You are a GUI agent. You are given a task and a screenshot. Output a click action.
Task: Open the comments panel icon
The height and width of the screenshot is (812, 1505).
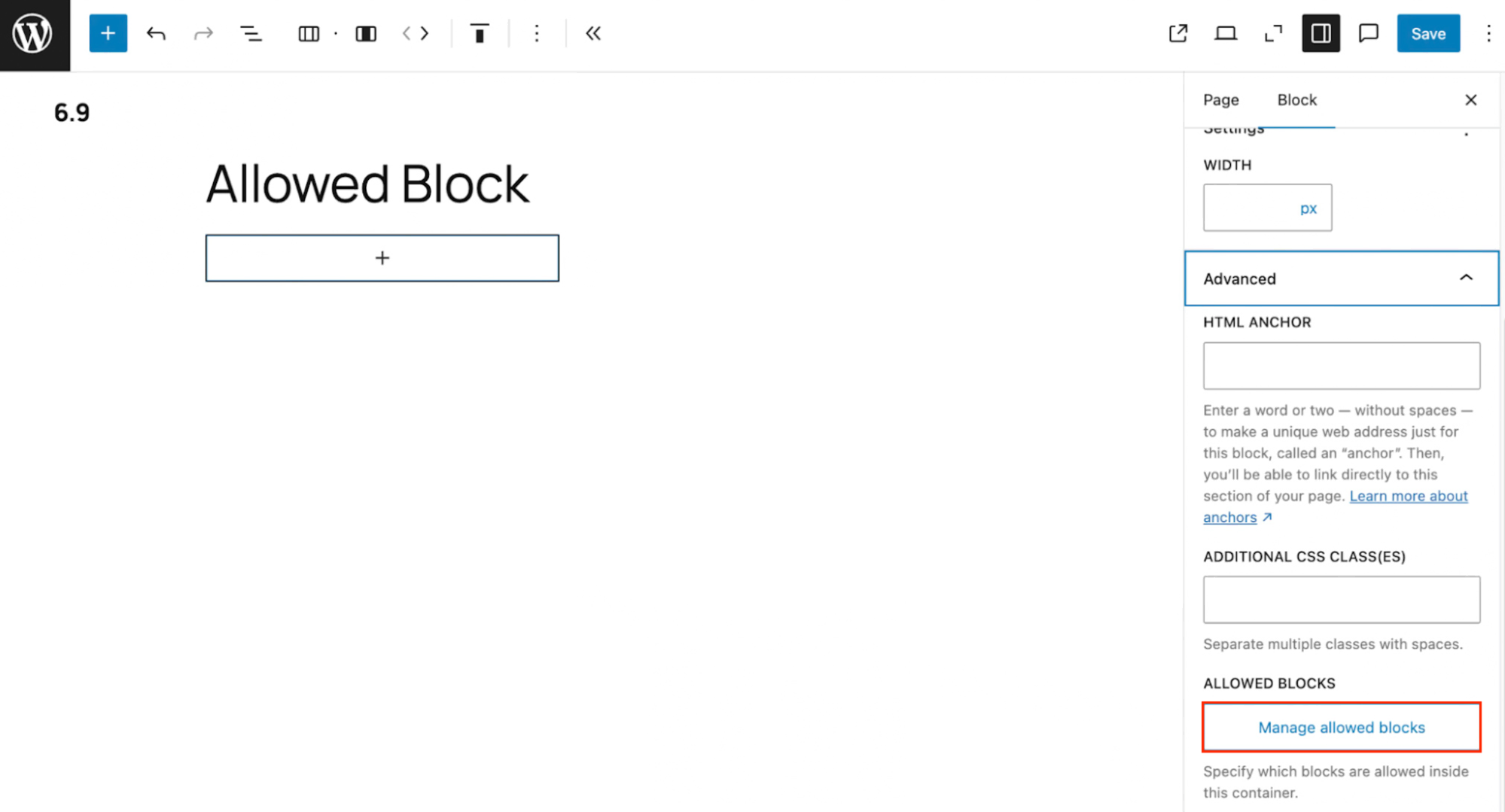1368,32
